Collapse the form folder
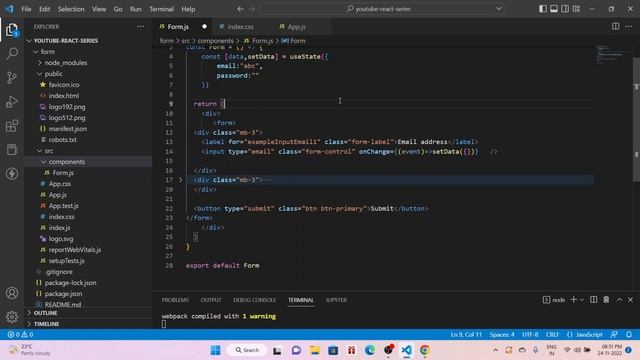640x360 pixels. [47, 52]
